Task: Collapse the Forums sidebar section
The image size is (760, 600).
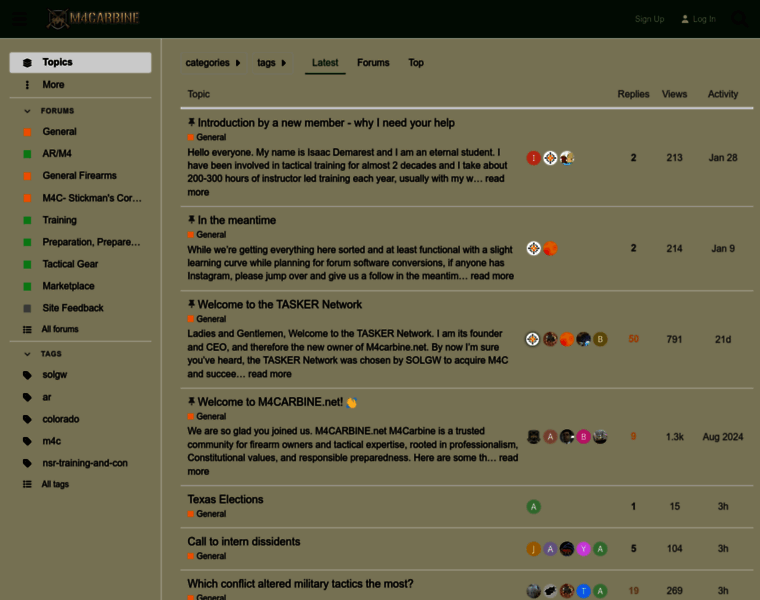Action: (x=28, y=111)
